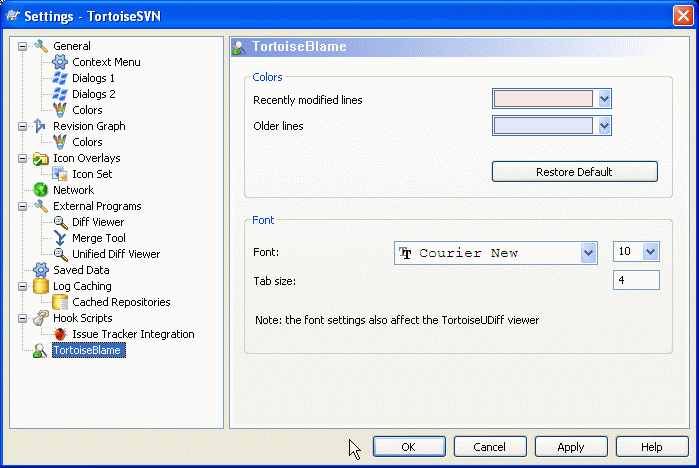The image size is (699, 468).
Task: Collapse the Revision Graph tree node
Action: click(x=22, y=126)
